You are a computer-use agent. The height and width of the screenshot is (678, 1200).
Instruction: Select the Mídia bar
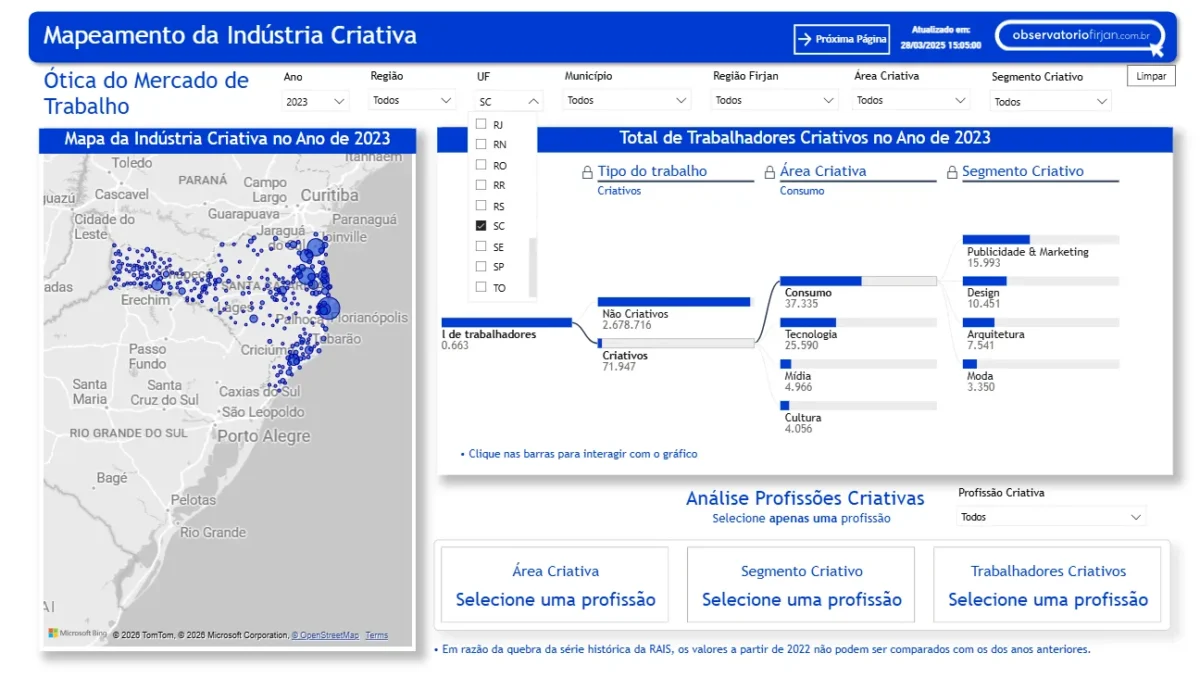858,364
